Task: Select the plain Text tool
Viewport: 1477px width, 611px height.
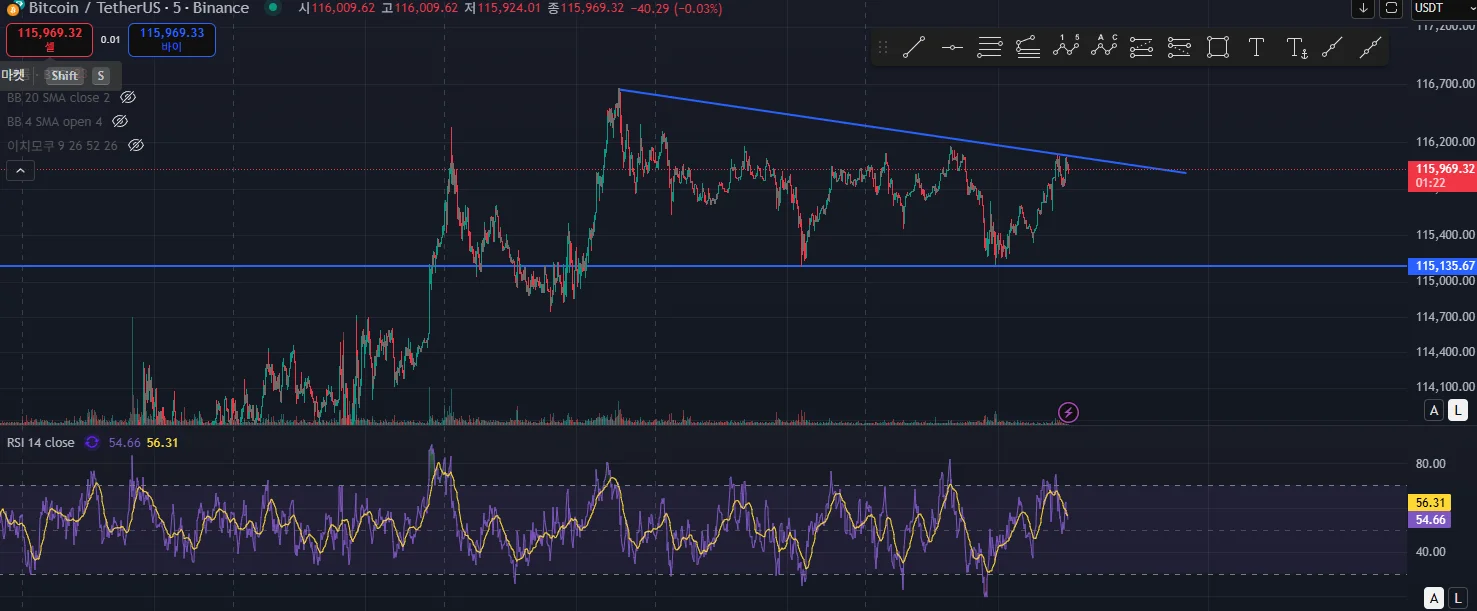Action: click(1256, 47)
